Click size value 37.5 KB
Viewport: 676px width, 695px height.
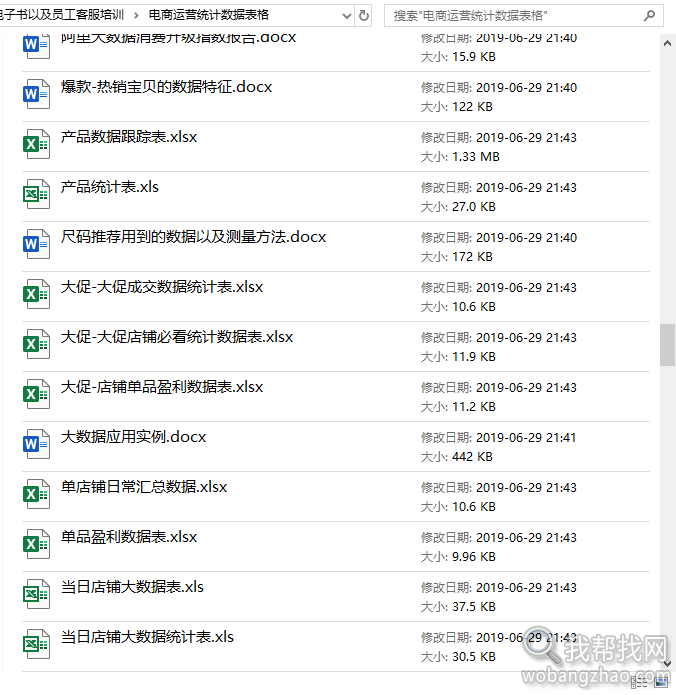pos(474,607)
